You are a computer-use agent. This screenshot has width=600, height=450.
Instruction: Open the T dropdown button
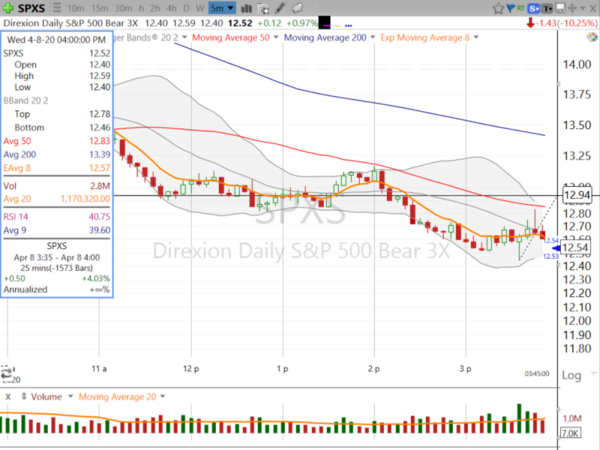pyautogui.click(x=548, y=8)
